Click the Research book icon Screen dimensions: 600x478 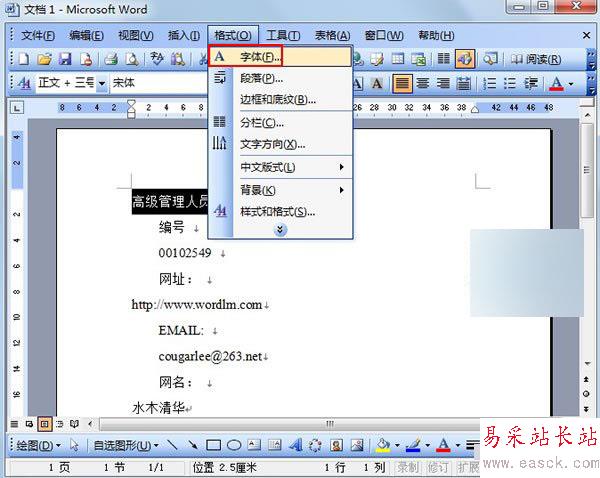tap(178, 59)
